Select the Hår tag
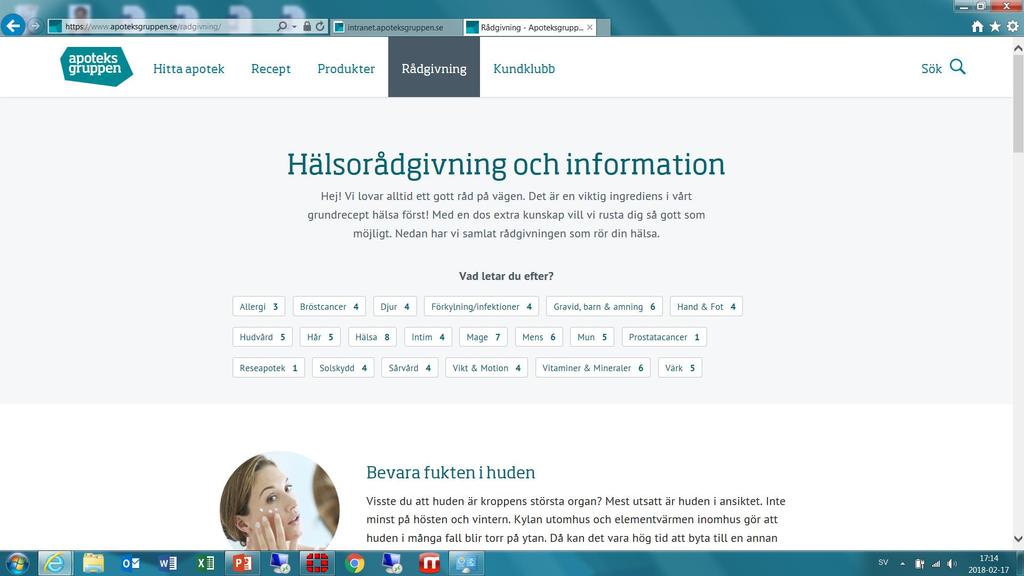Viewport: 1024px width, 576px height. [x=320, y=338]
